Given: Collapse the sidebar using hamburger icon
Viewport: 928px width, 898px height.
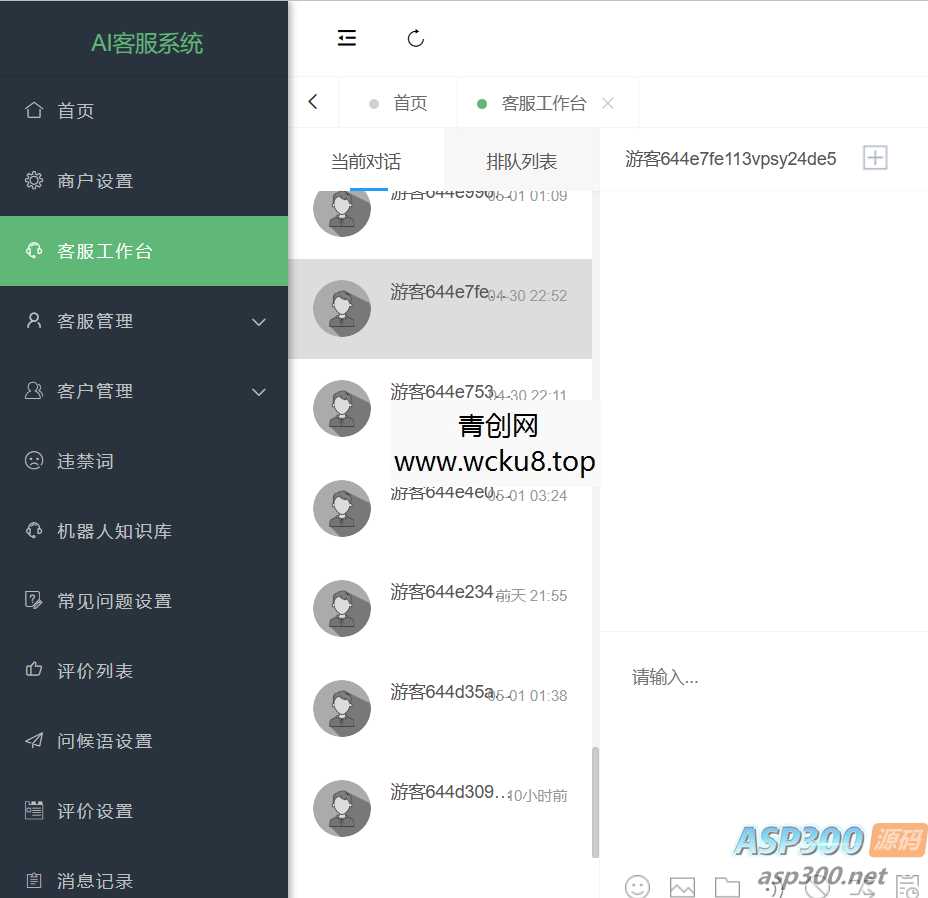Looking at the screenshot, I should tap(346, 38).
